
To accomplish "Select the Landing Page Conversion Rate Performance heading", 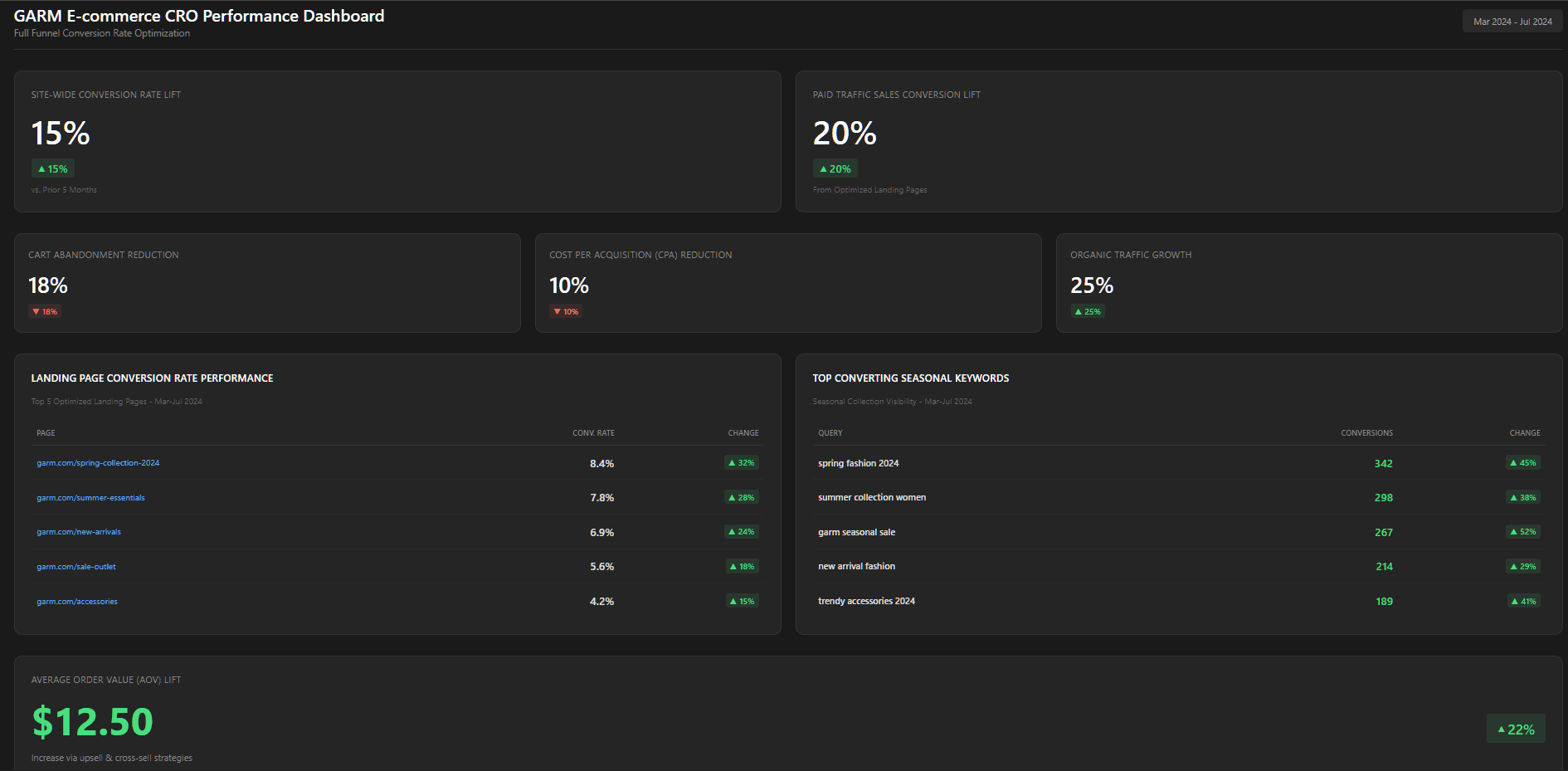I will [153, 378].
